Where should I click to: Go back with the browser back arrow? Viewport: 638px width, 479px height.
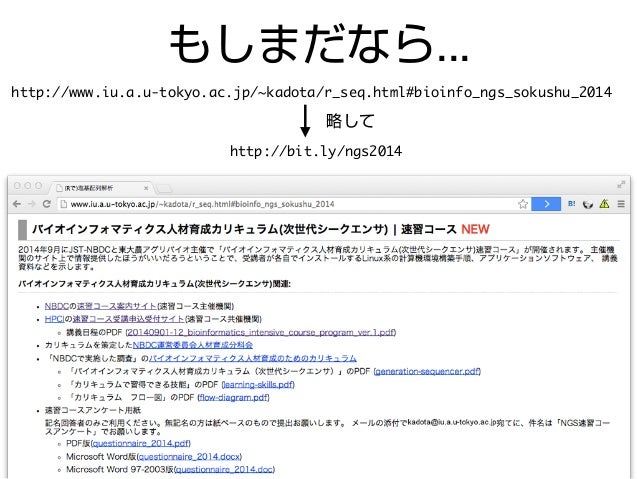pos(17,204)
